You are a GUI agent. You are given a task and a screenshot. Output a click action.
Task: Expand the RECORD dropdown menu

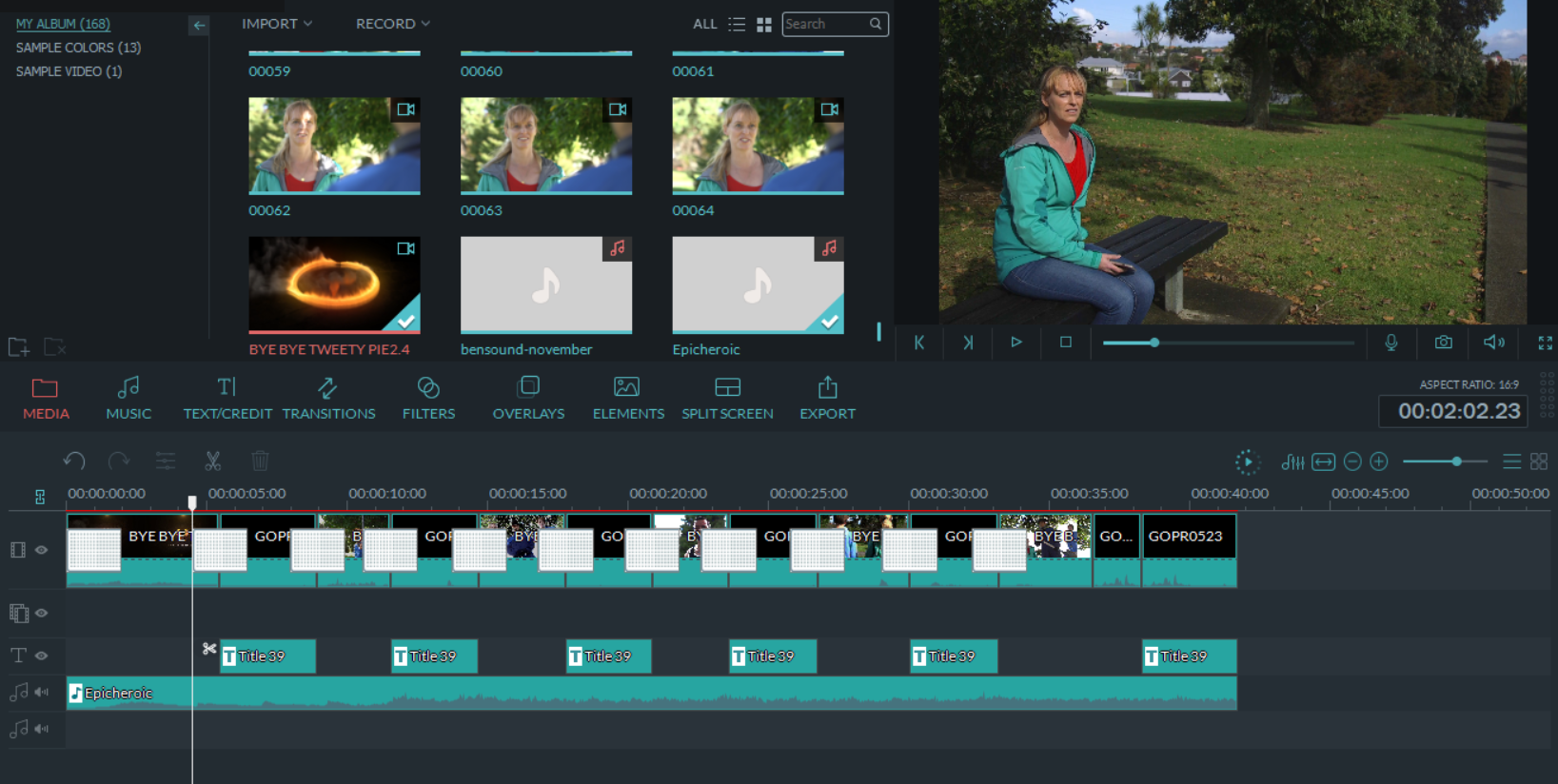pos(392,24)
